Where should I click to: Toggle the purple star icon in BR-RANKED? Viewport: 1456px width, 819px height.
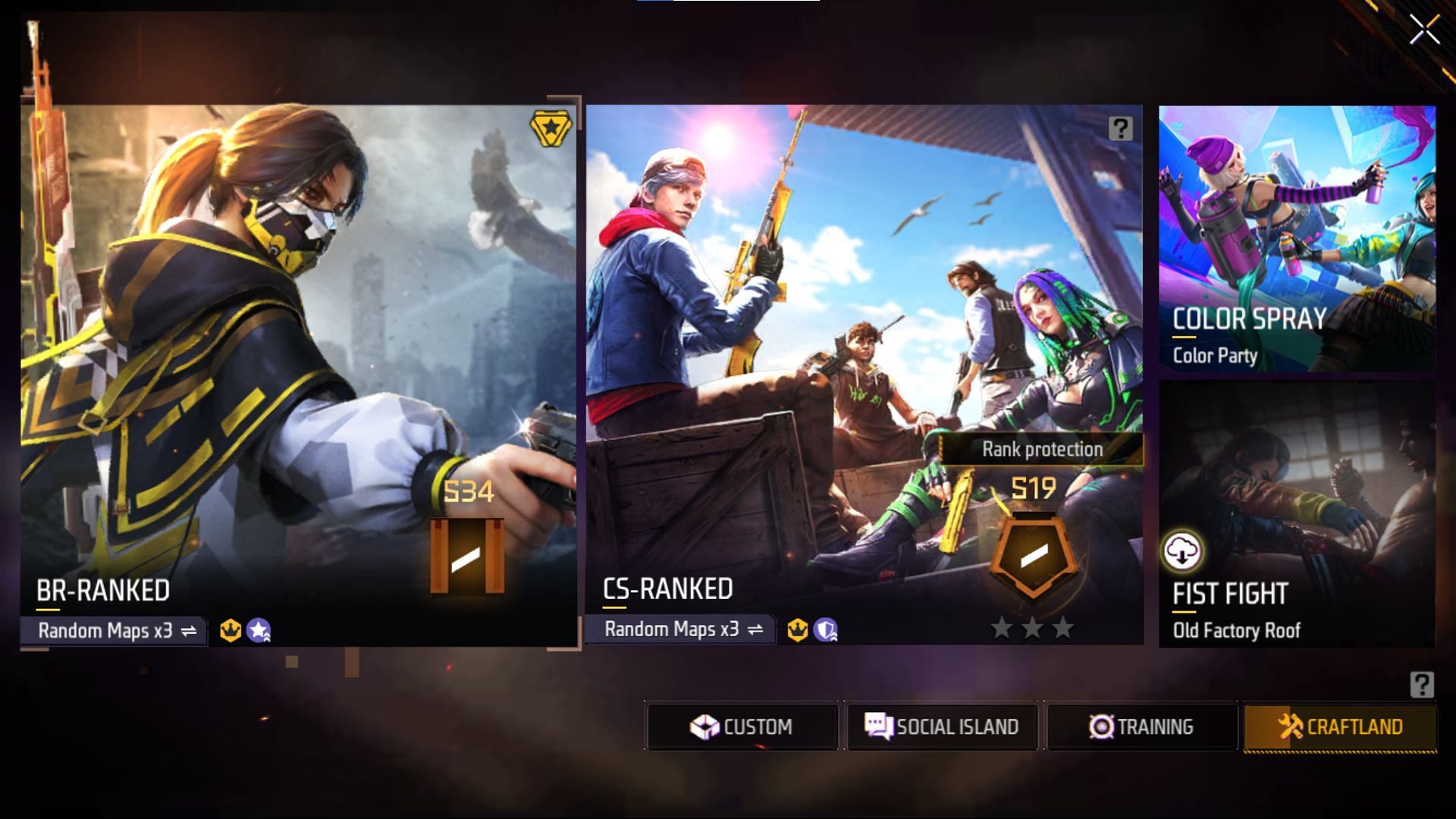tap(261, 630)
